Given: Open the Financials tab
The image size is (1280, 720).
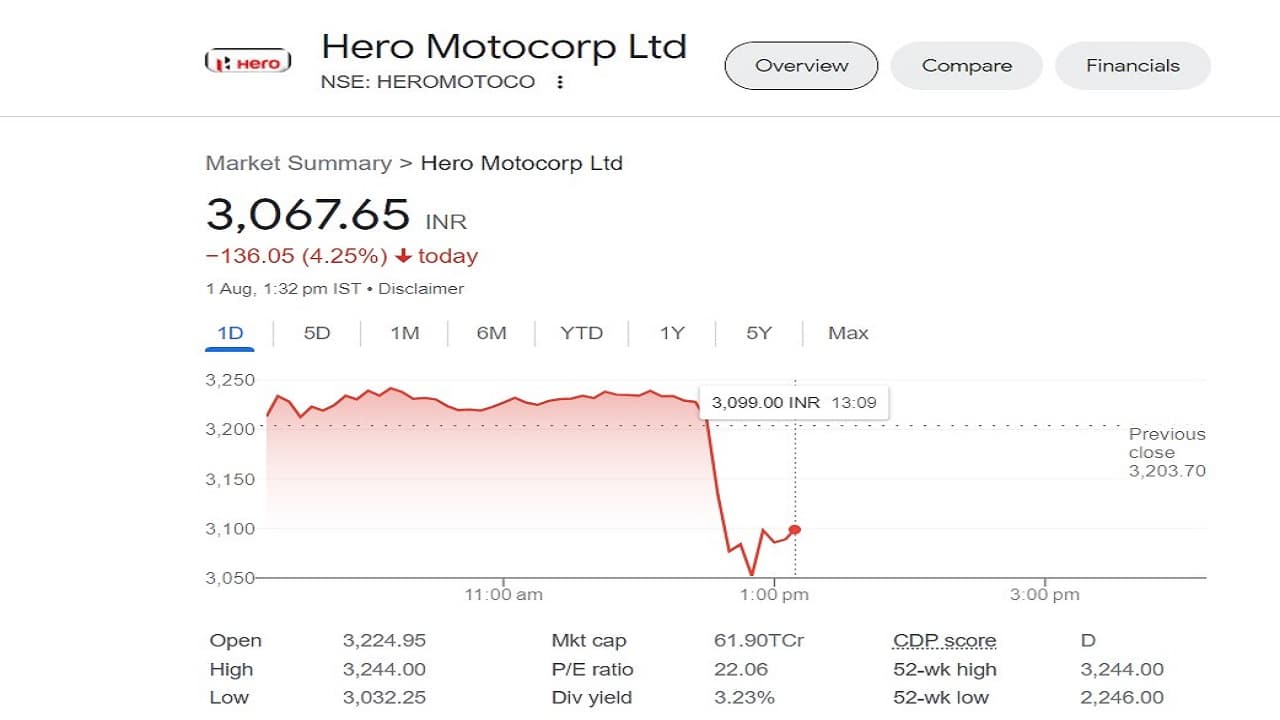Looking at the screenshot, I should [x=1132, y=66].
